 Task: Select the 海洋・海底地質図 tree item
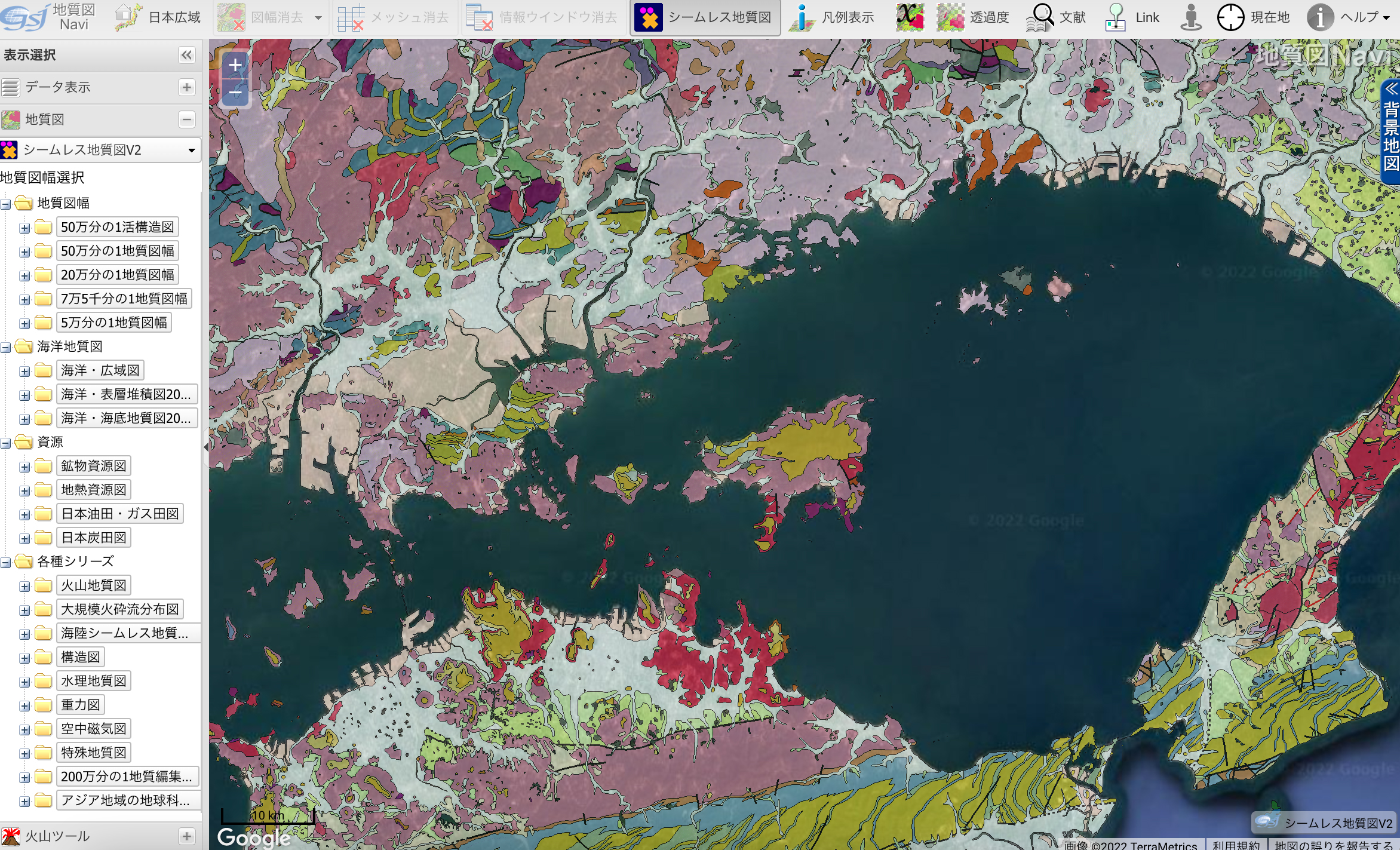126,418
